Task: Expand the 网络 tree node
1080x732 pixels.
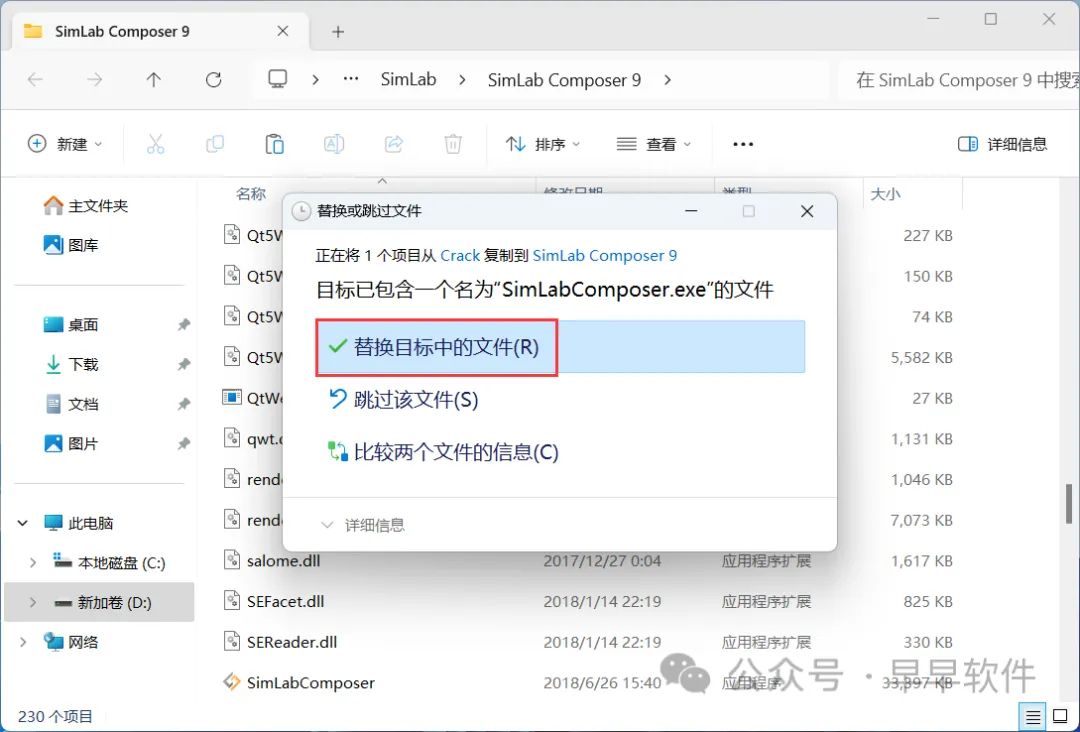Action: pos(23,642)
